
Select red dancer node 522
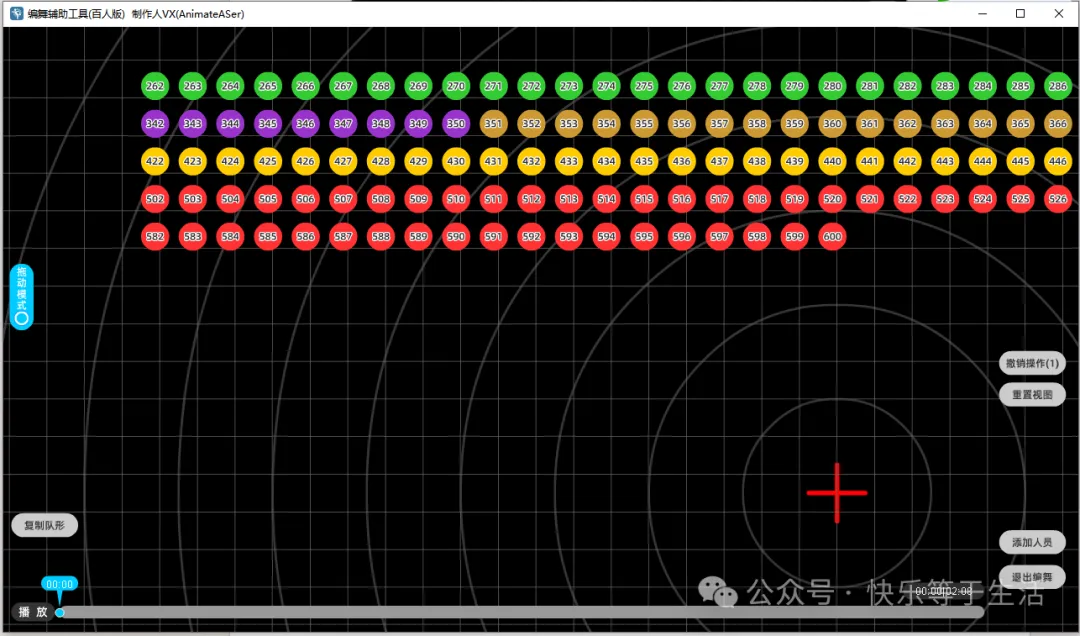(x=907, y=199)
